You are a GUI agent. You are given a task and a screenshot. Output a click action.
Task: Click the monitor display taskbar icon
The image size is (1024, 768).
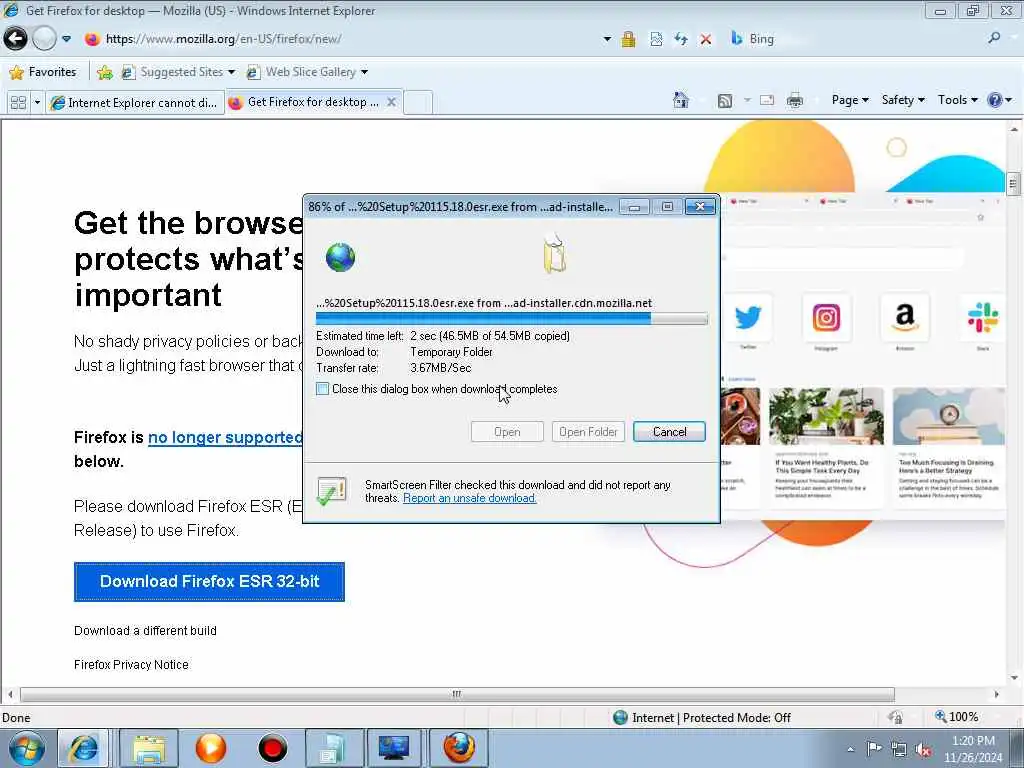(394, 748)
